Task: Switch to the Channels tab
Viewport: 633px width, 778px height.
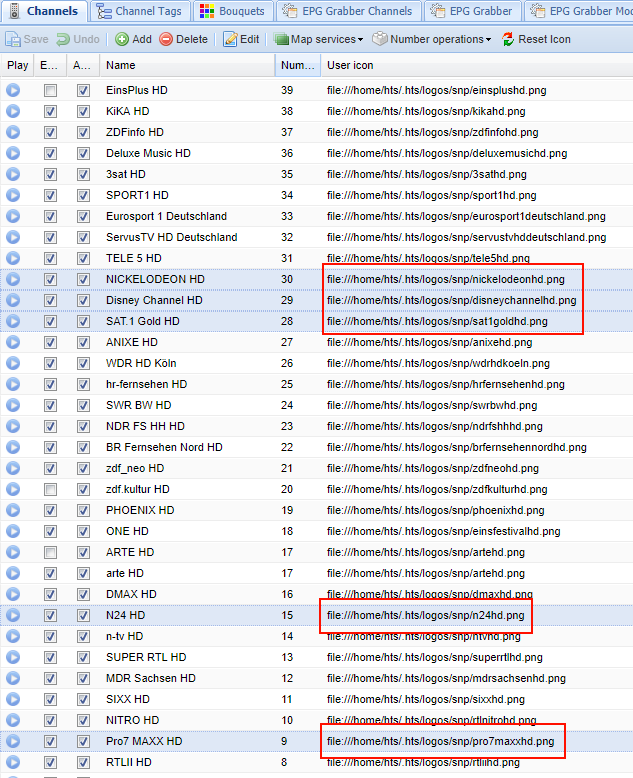Action: click(44, 11)
